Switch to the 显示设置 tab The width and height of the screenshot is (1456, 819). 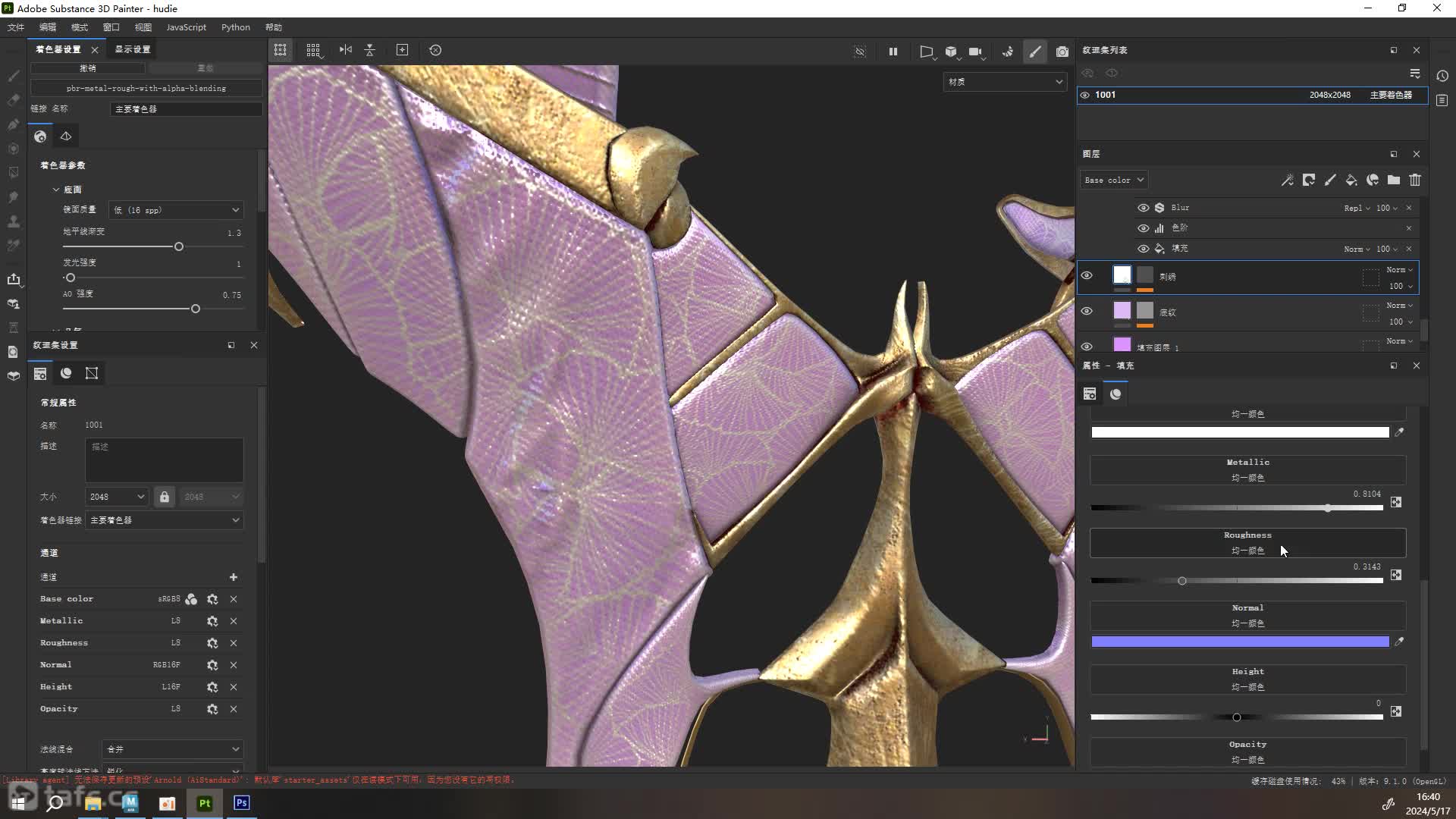[x=133, y=49]
